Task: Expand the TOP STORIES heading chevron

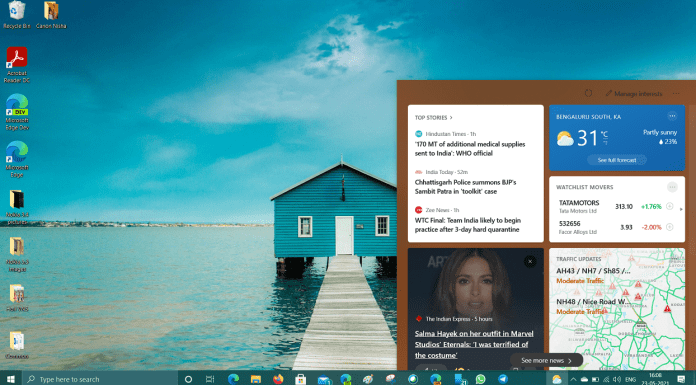Action: 451,118
